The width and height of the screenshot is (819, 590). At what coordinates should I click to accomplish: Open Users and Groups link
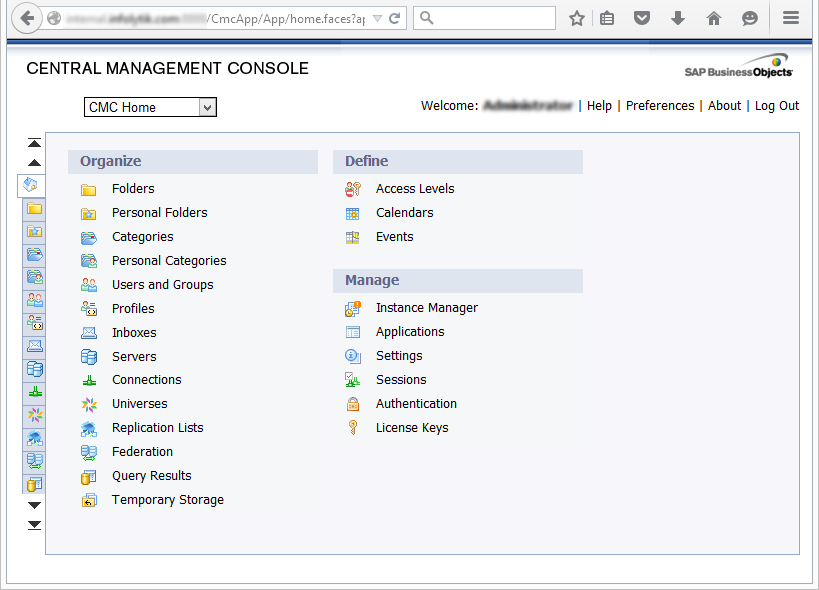pos(162,285)
